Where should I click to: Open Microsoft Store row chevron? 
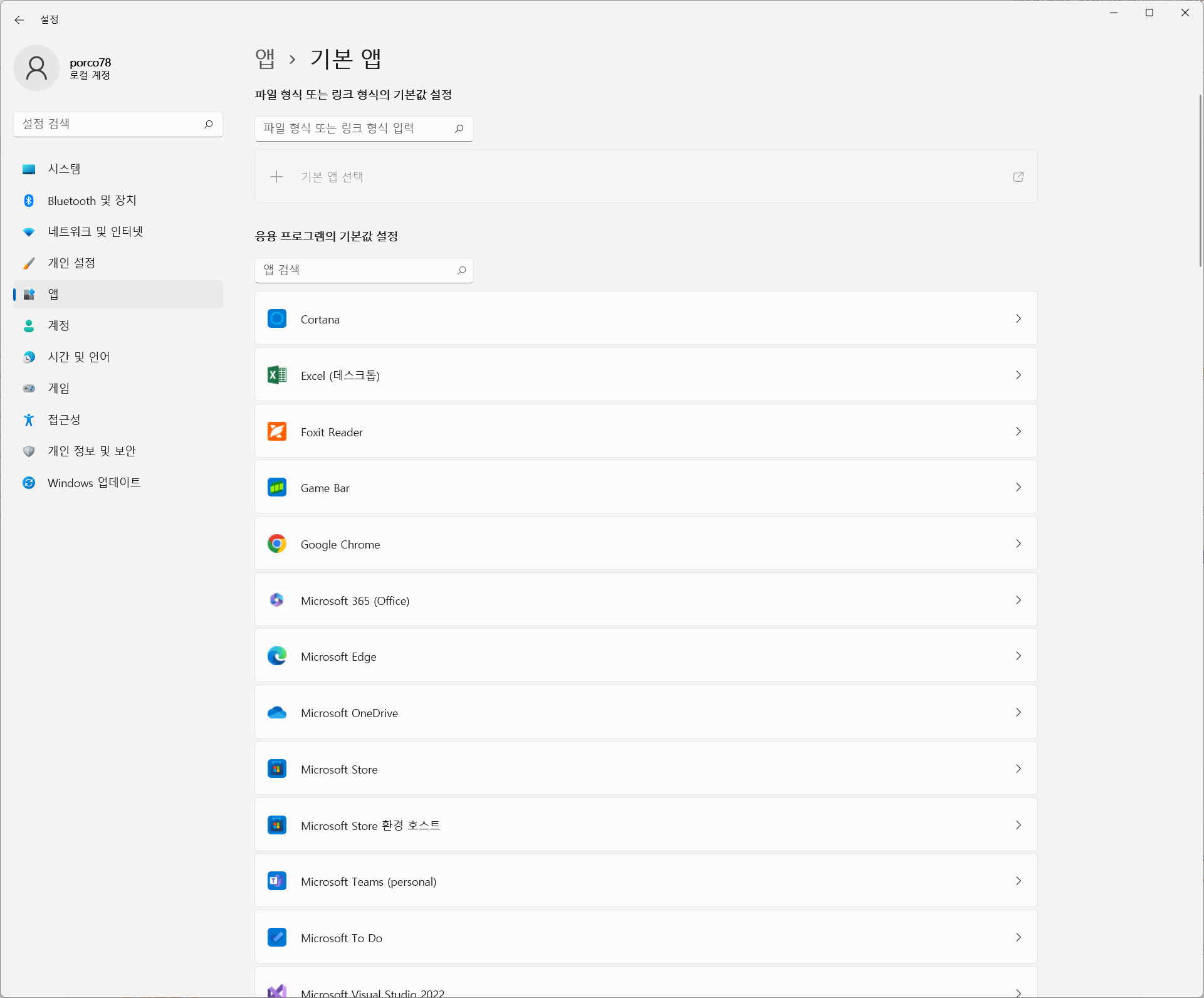1018,769
